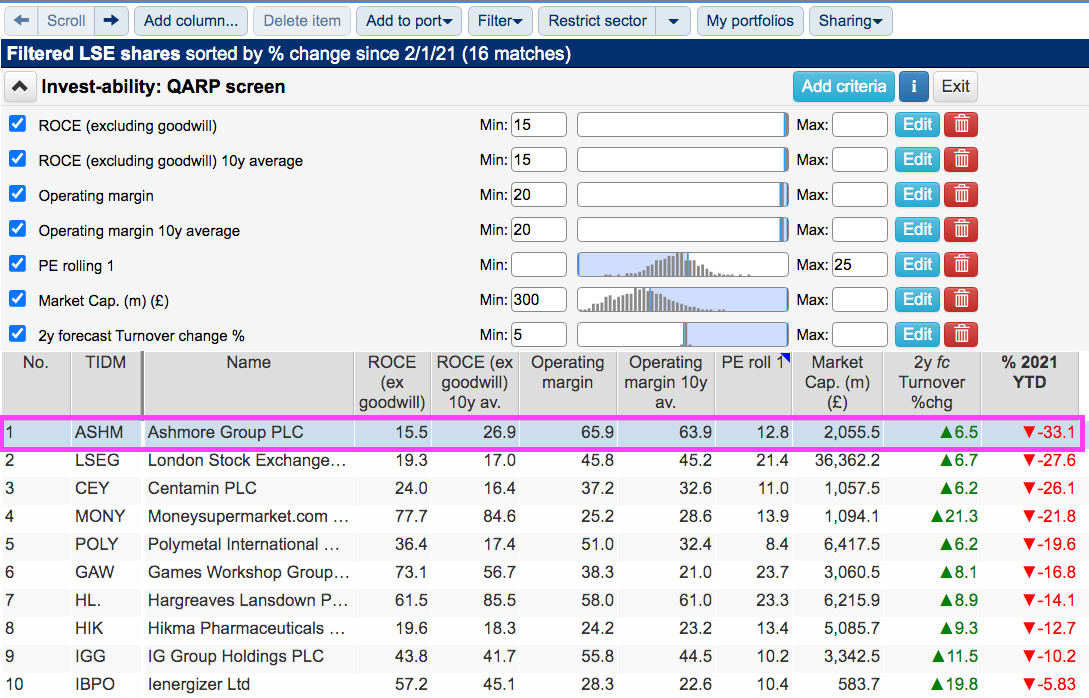Click the Market Cap Min field
This screenshot has width=1089, height=698.
pyautogui.click(x=539, y=299)
